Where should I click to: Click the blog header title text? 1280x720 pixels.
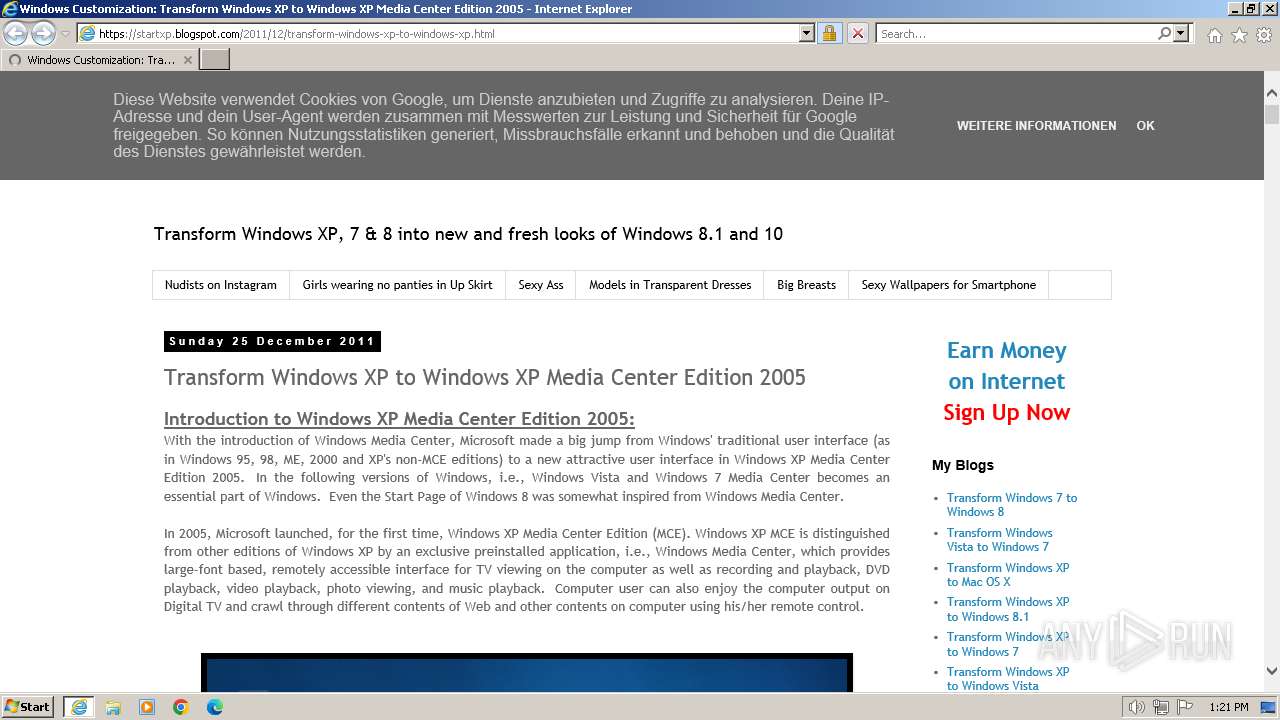tap(468, 234)
